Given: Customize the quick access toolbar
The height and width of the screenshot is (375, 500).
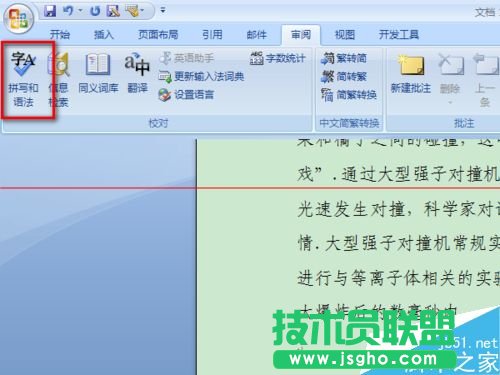Looking at the screenshot, I should coord(163,11).
